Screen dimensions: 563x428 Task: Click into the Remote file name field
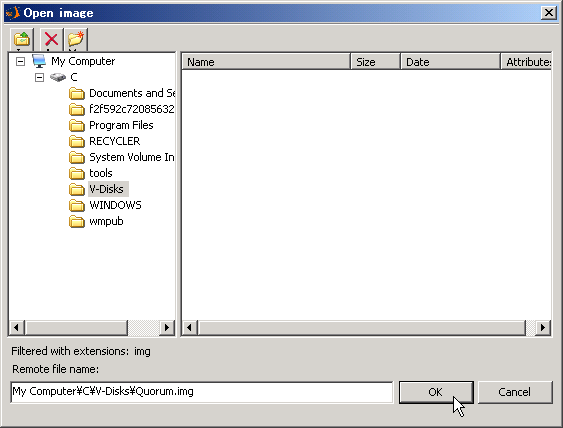click(202, 392)
